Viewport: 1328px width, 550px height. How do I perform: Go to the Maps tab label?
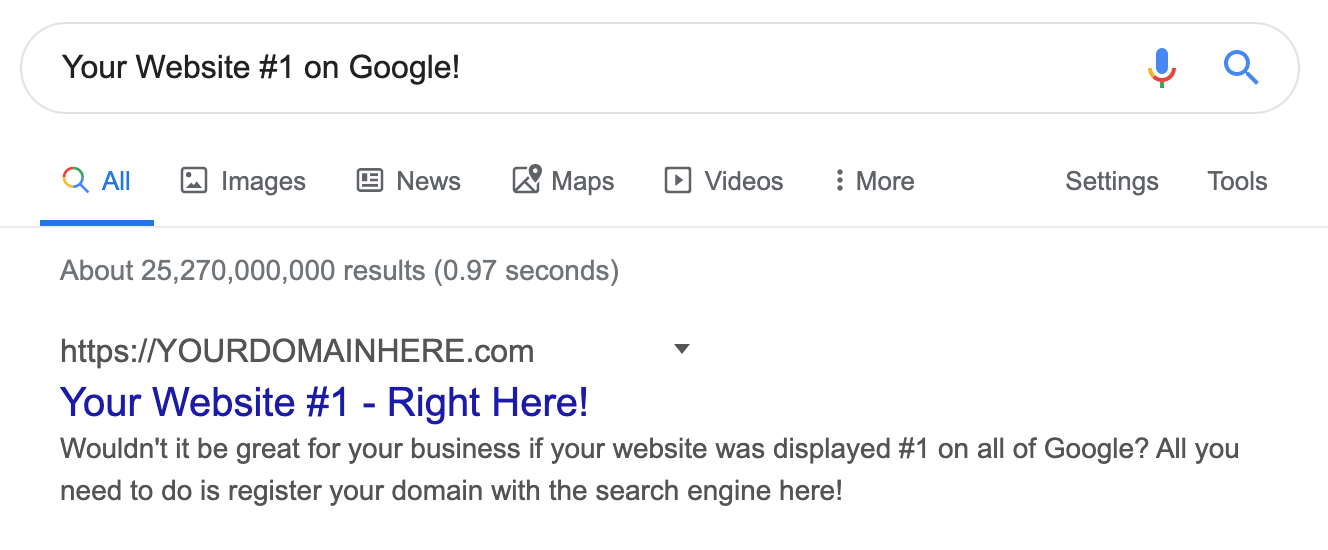point(583,181)
